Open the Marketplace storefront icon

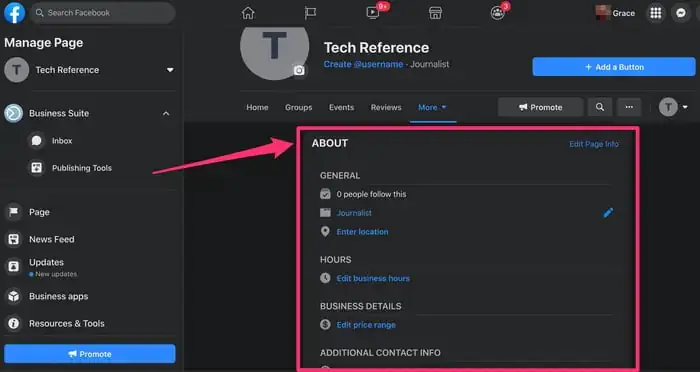coord(435,13)
